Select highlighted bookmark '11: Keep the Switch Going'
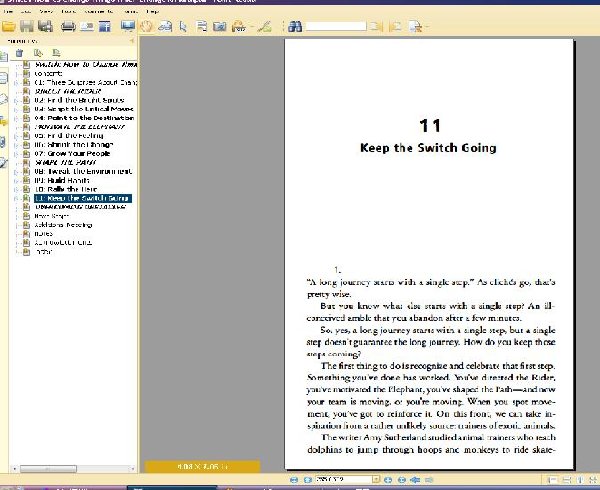 click(83, 198)
